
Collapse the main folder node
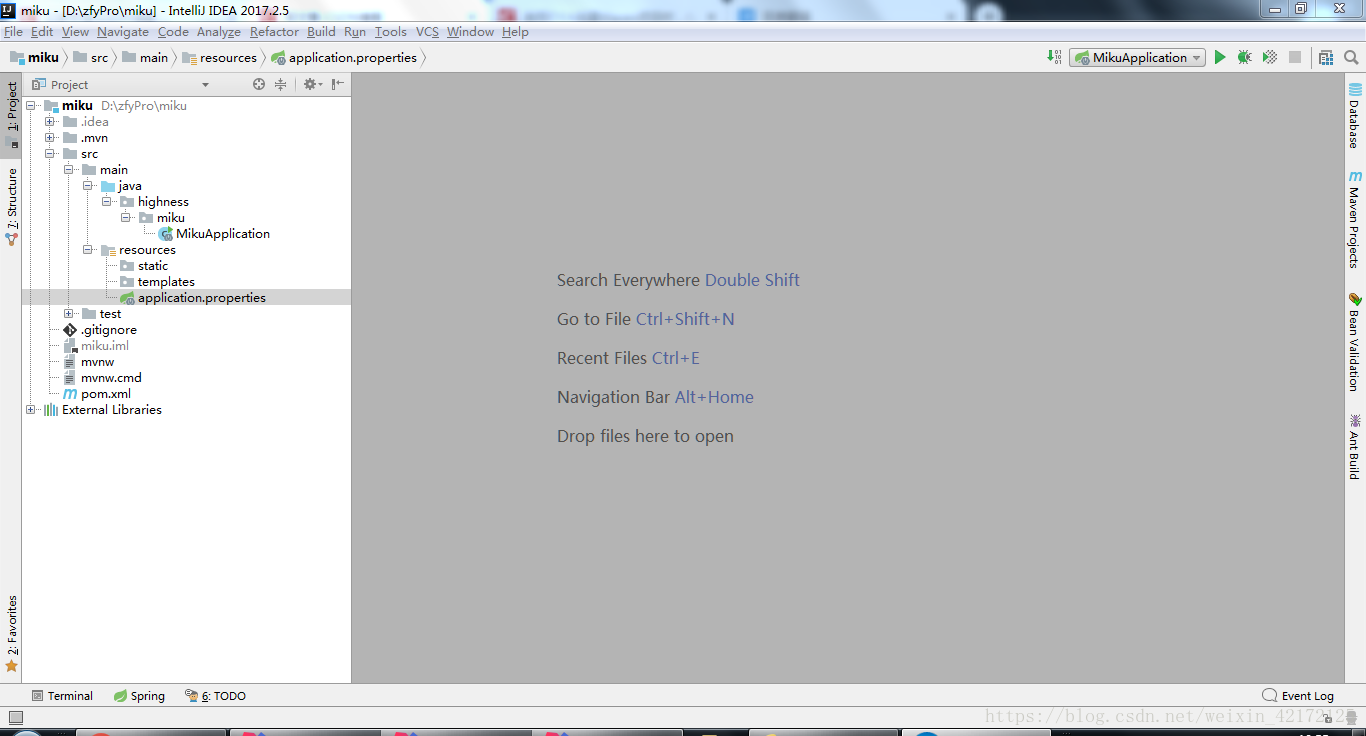click(x=69, y=170)
